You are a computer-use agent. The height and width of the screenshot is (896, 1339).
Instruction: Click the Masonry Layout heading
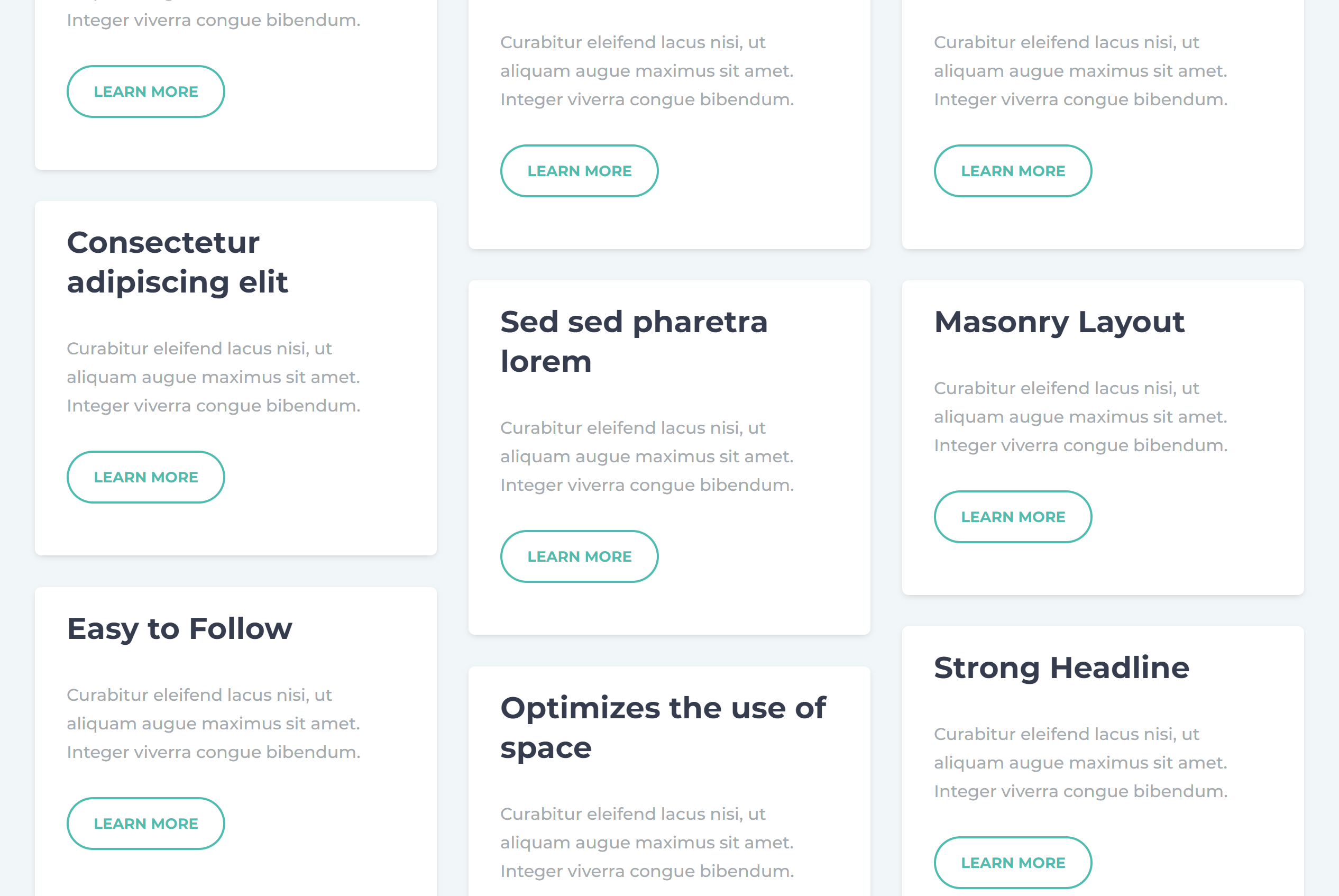pyautogui.click(x=1059, y=322)
